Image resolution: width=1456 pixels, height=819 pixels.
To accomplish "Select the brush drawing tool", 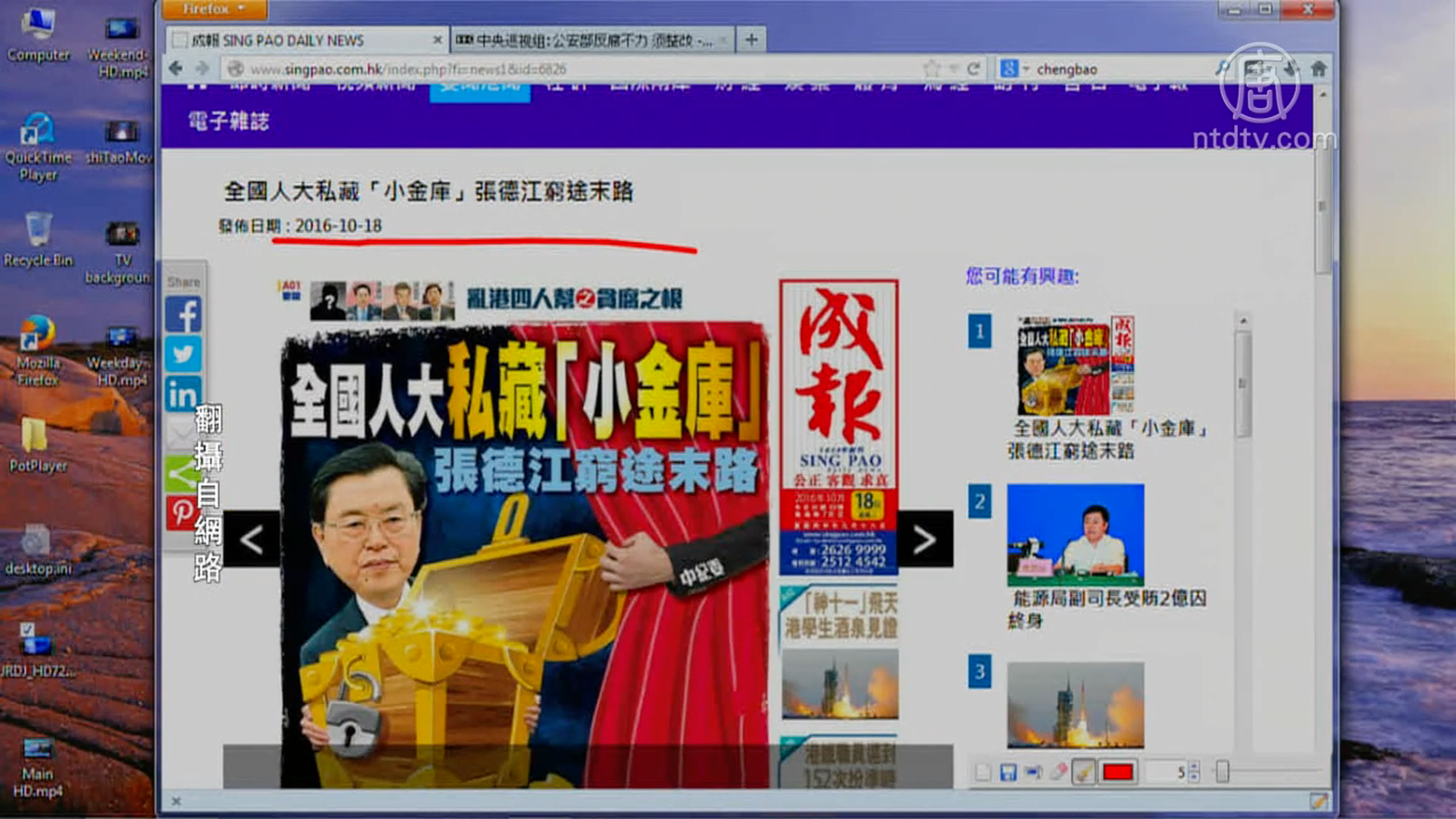I will click(1083, 773).
